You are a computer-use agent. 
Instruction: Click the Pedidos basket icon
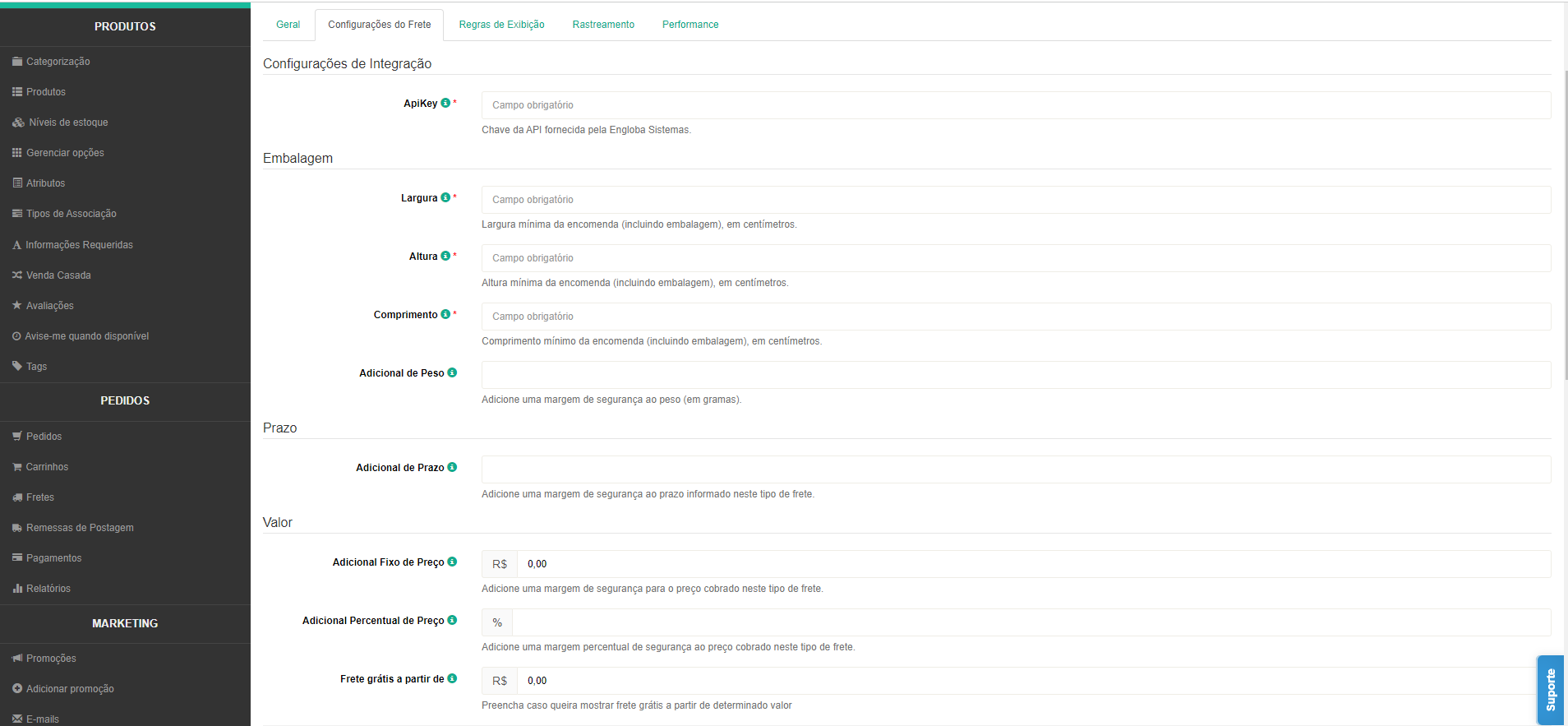17,437
